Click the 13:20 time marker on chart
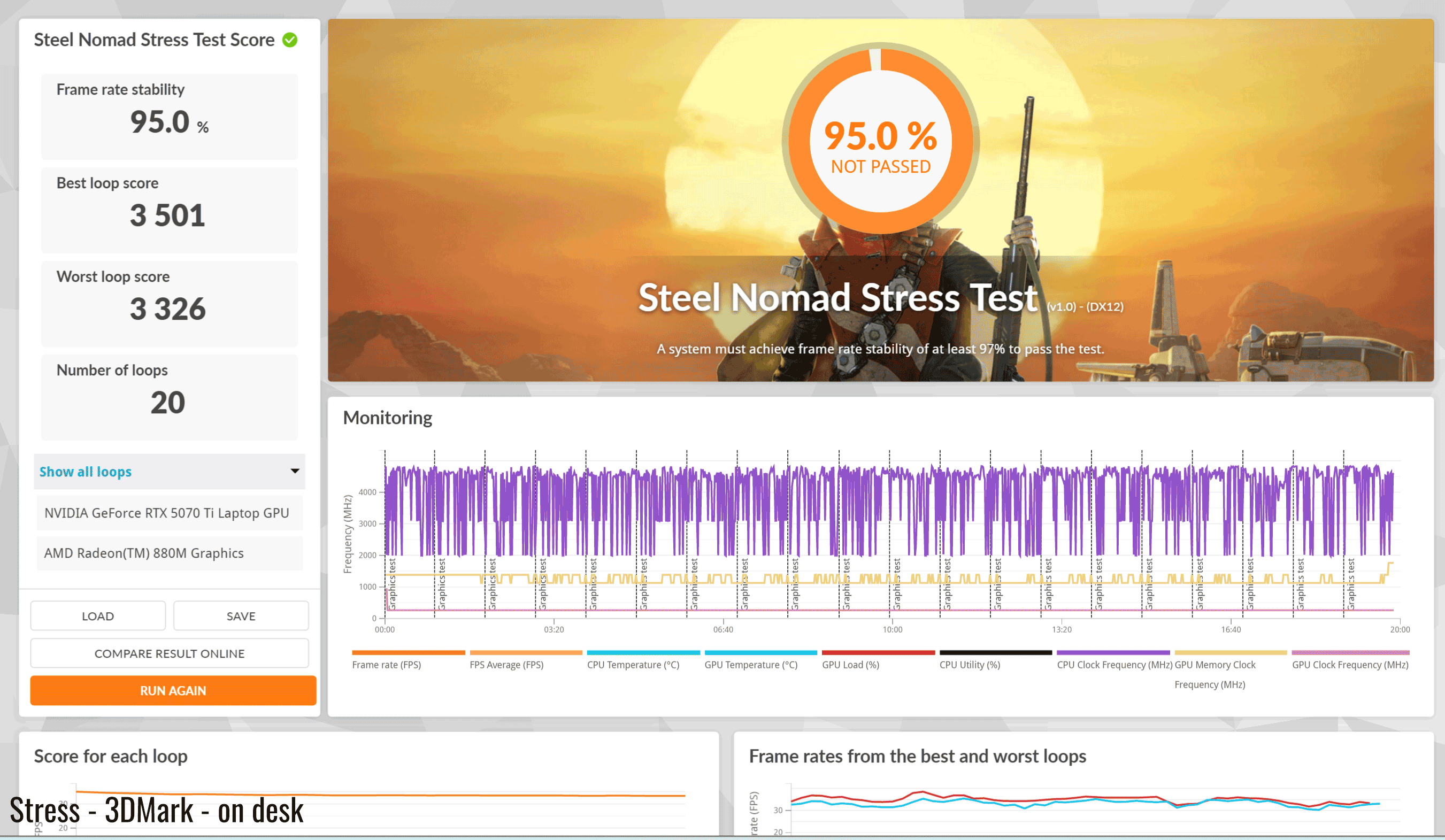This screenshot has height=840, width=1445. click(x=1062, y=629)
